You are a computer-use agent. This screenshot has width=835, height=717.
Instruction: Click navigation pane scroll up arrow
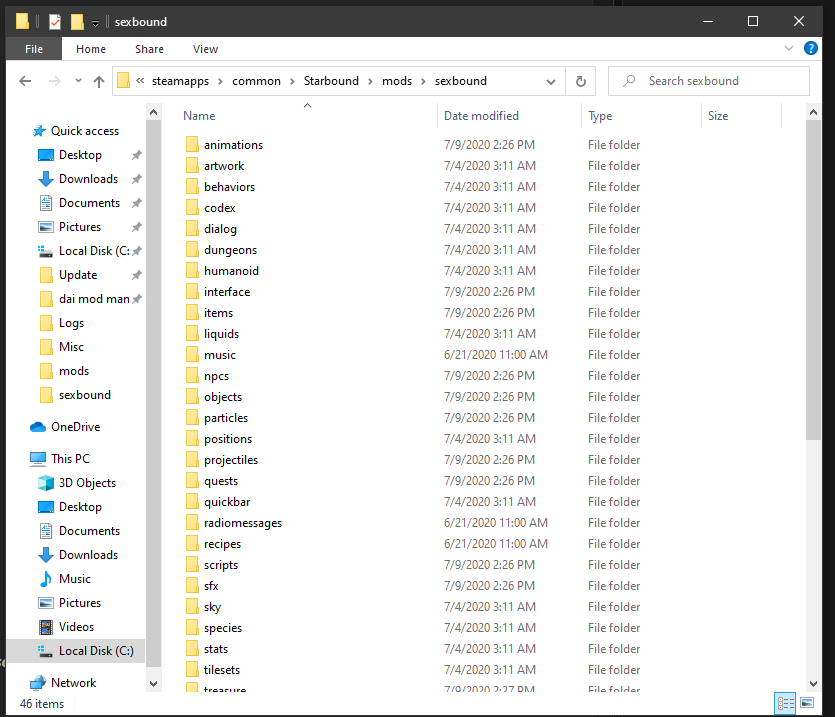coord(153,112)
